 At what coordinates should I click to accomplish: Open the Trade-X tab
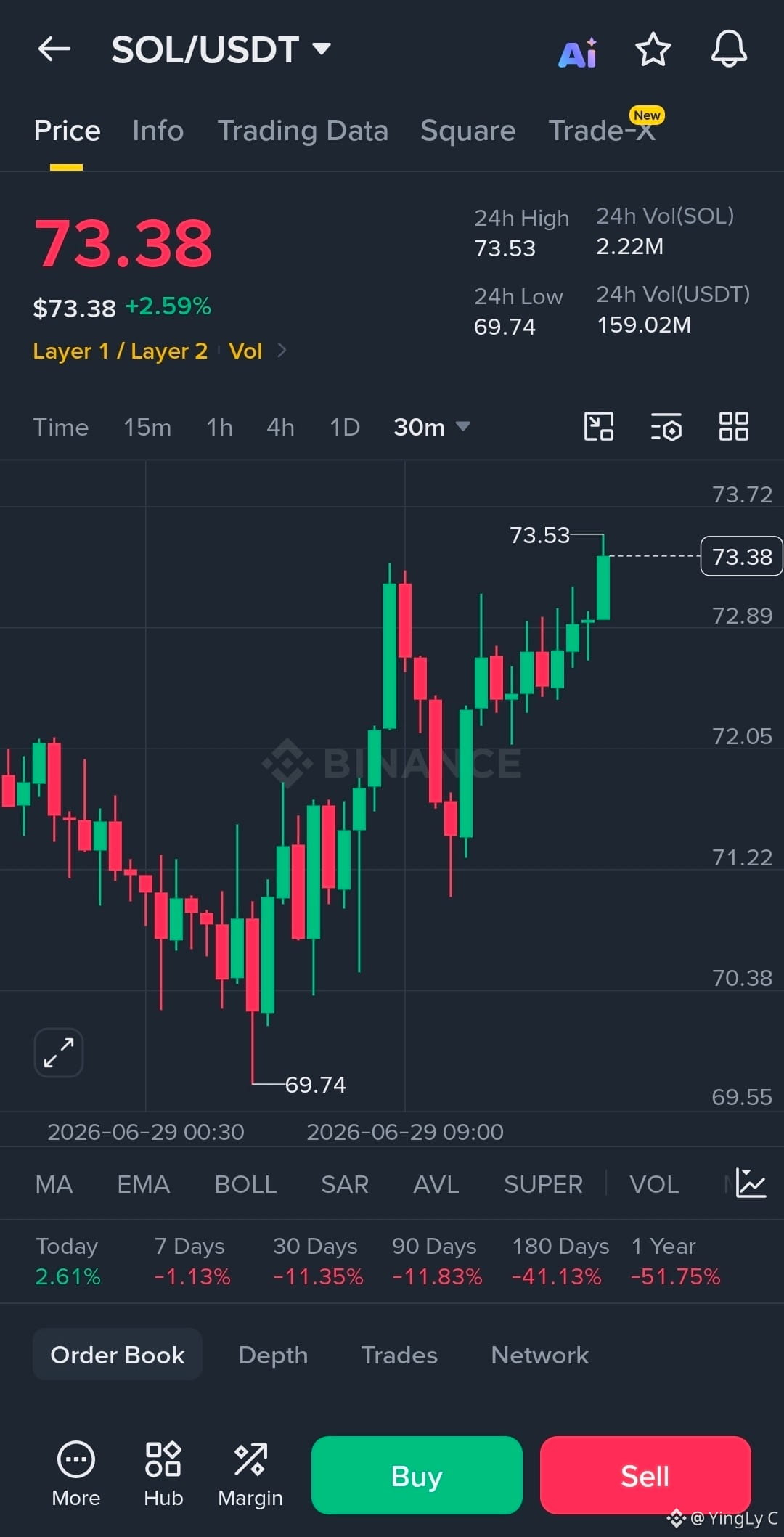tap(603, 131)
